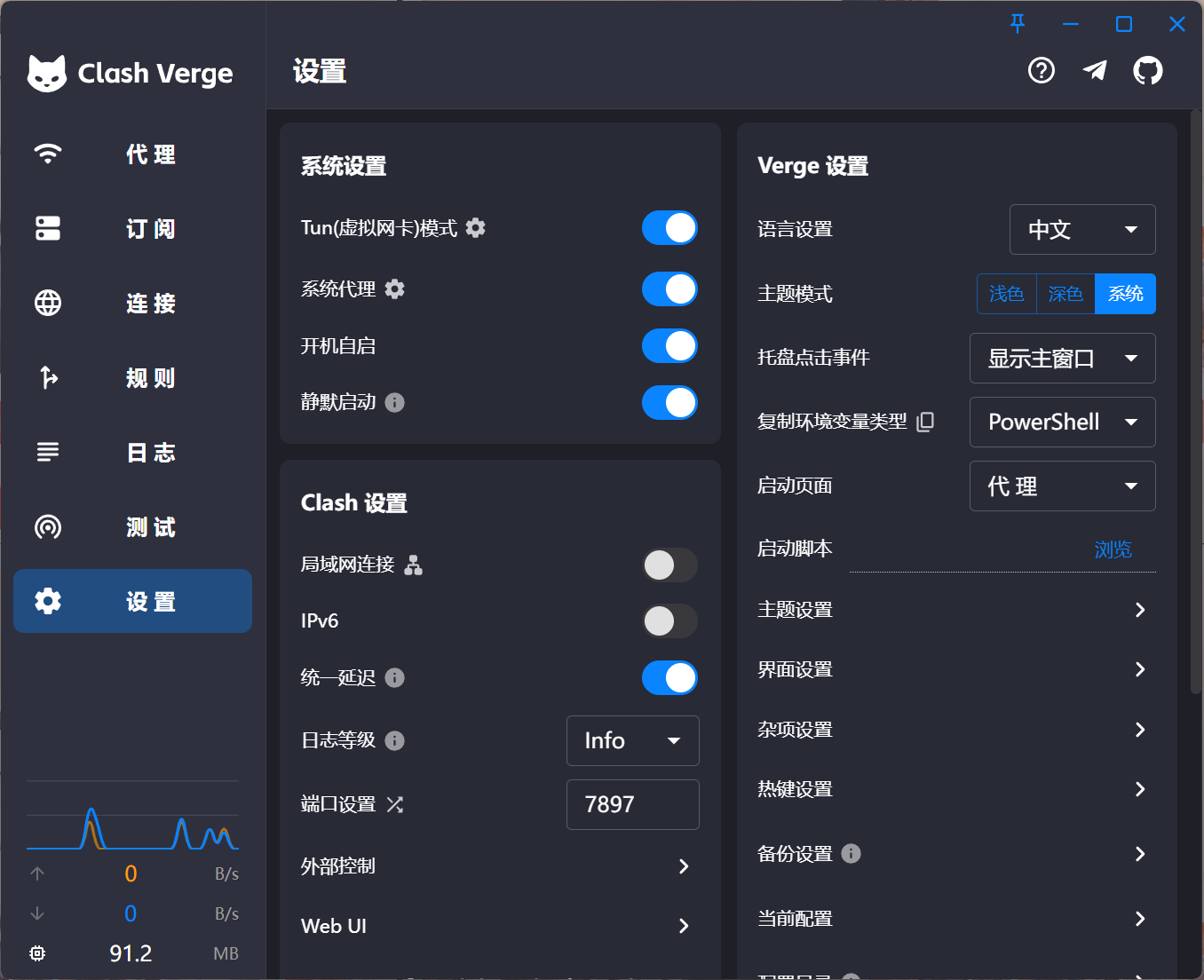This screenshot has width=1204, height=980.
Task: Click the settings page vertical scrollbar
Action: (1196, 403)
